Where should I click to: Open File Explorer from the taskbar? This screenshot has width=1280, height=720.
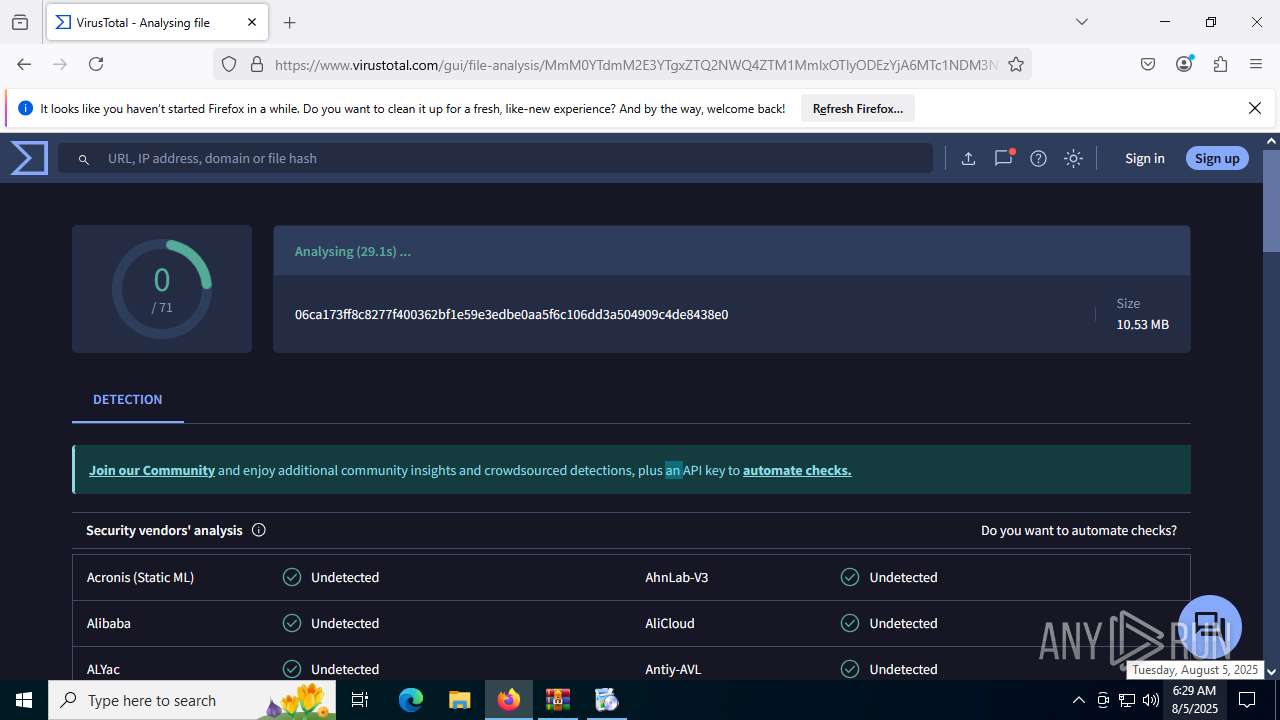[x=459, y=700]
